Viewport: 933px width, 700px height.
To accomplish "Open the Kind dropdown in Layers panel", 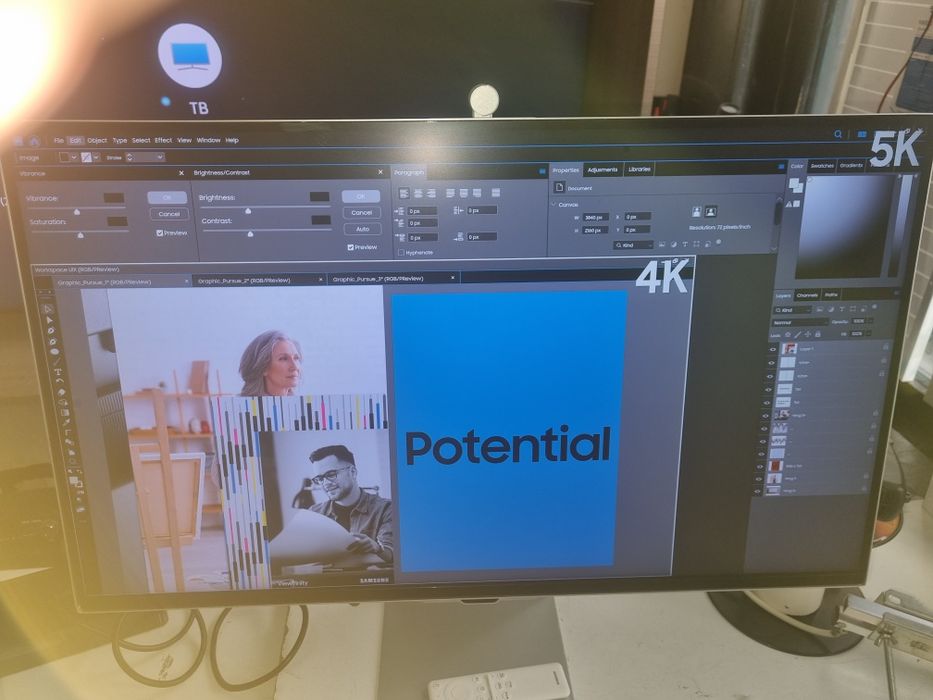I will pyautogui.click(x=793, y=310).
